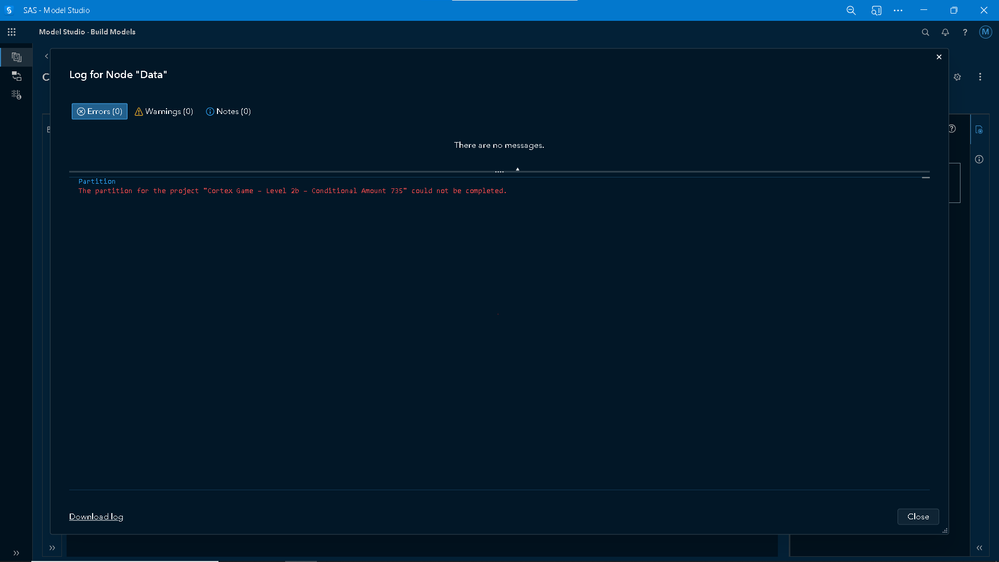Click the 'There are no messages.' text
Viewport: 999px width, 562px height.
499,145
